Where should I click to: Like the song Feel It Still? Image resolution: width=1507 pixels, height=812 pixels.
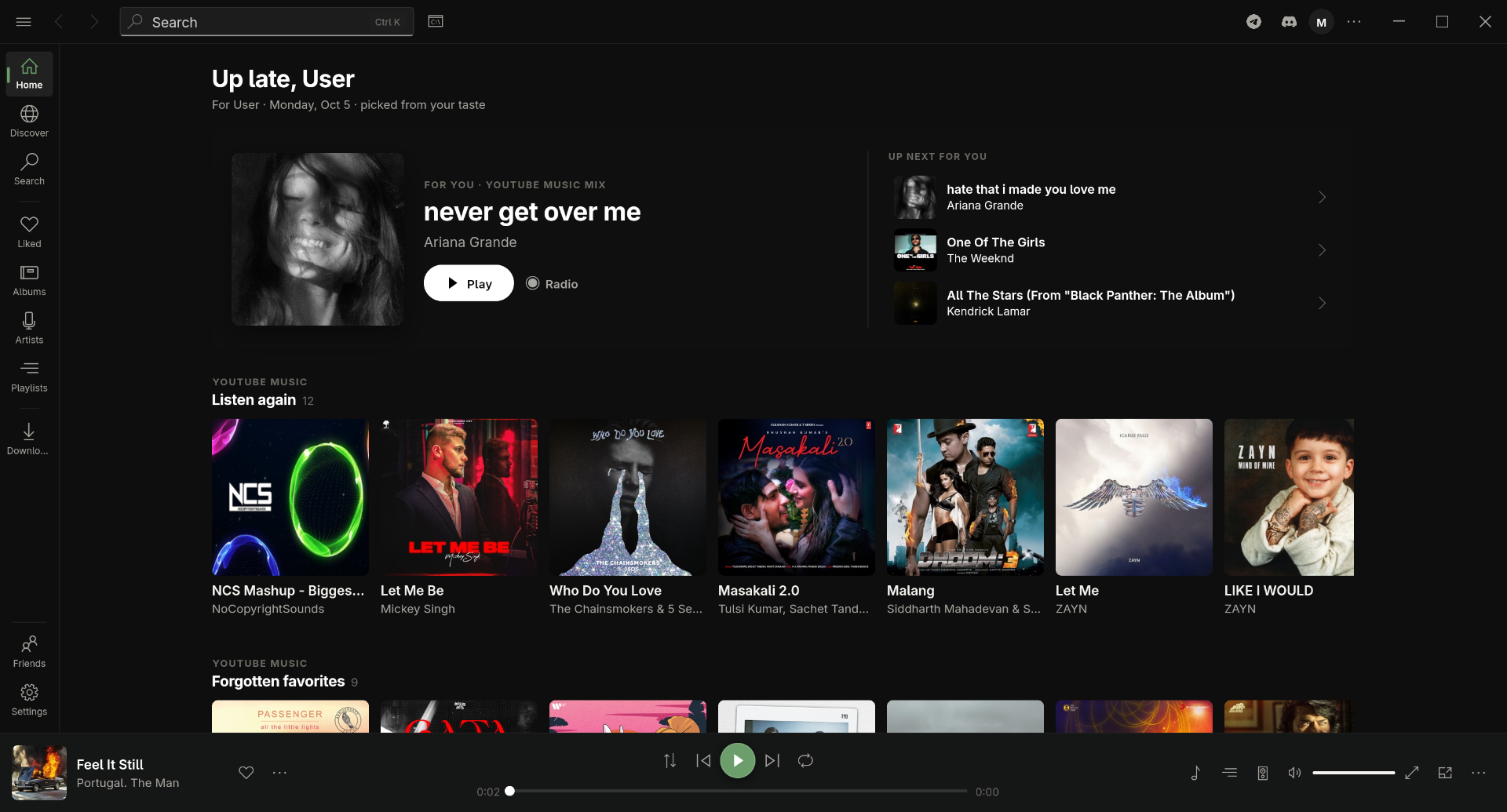point(246,773)
